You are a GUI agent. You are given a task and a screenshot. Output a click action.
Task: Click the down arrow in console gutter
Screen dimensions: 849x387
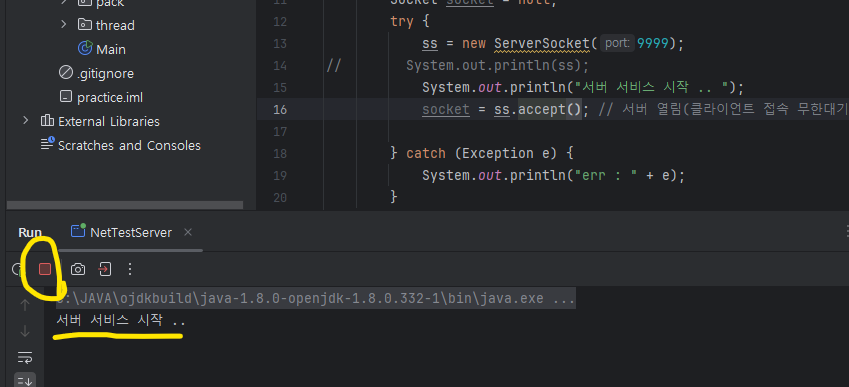click(x=25, y=331)
